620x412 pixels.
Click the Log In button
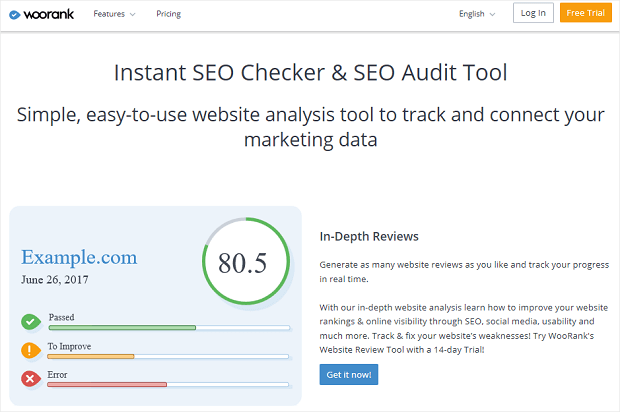point(533,13)
